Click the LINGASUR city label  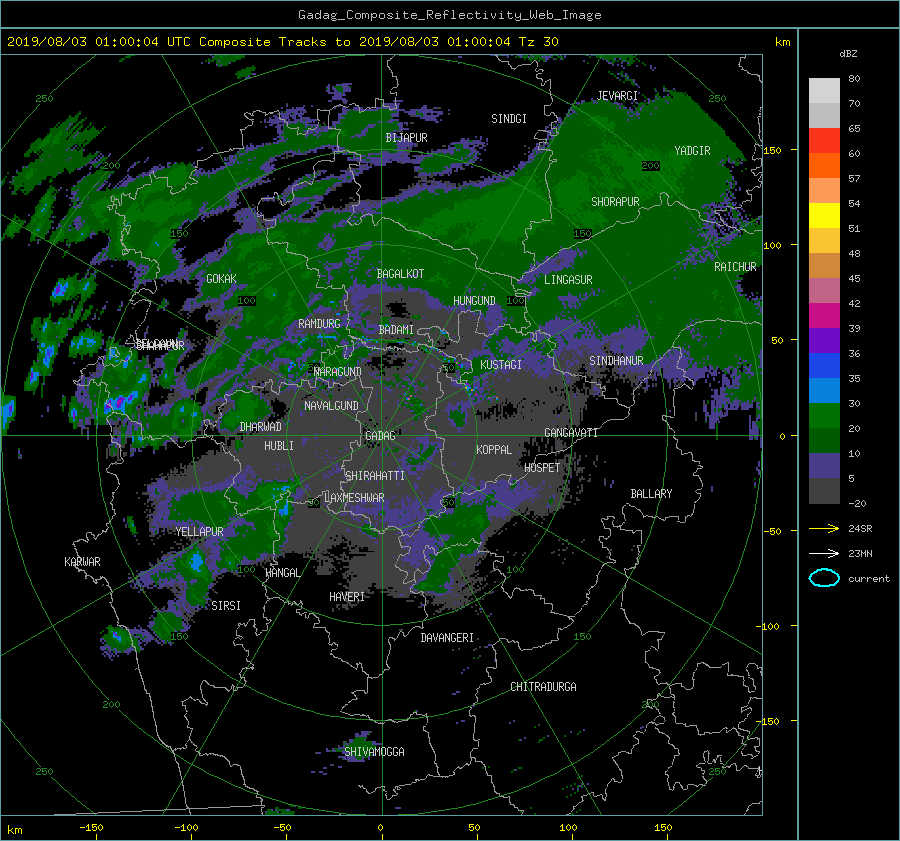[568, 280]
